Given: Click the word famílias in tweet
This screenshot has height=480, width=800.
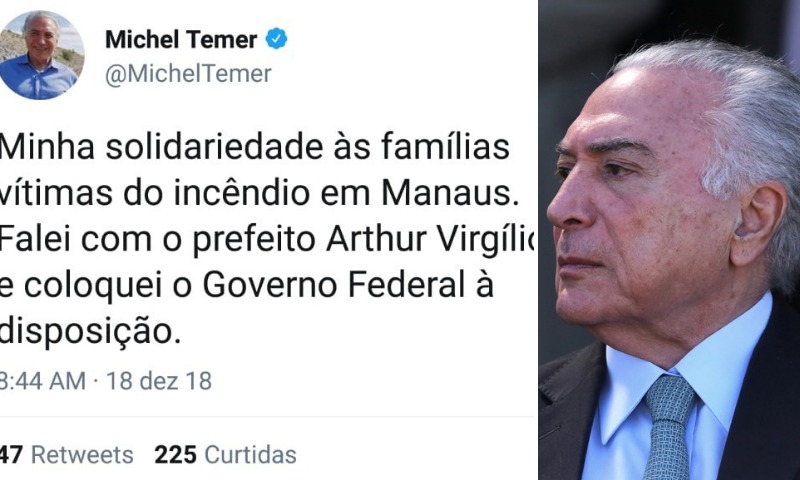Looking at the screenshot, I should 445,147.
